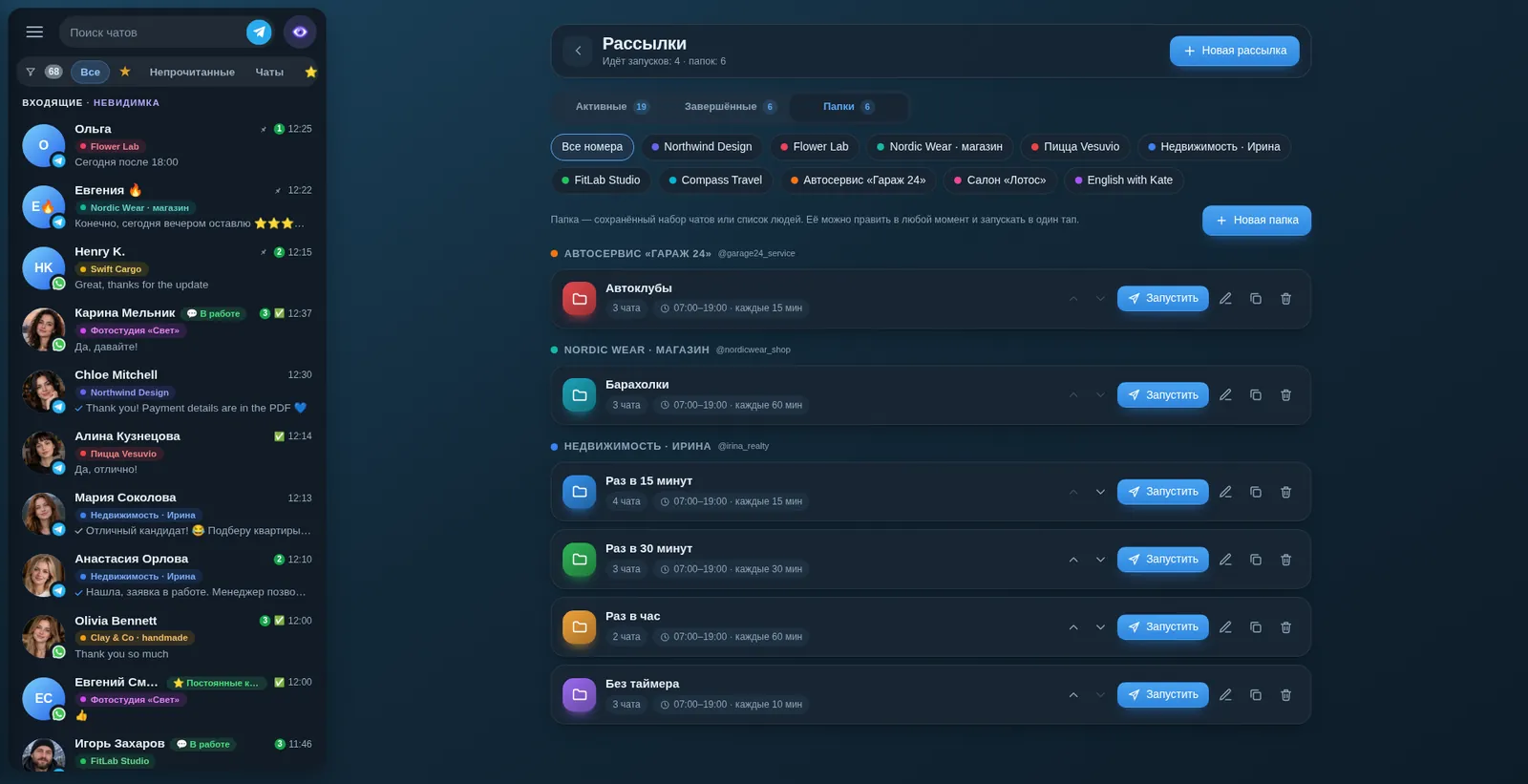Toggle the star filter next to 'Все'

pos(125,72)
